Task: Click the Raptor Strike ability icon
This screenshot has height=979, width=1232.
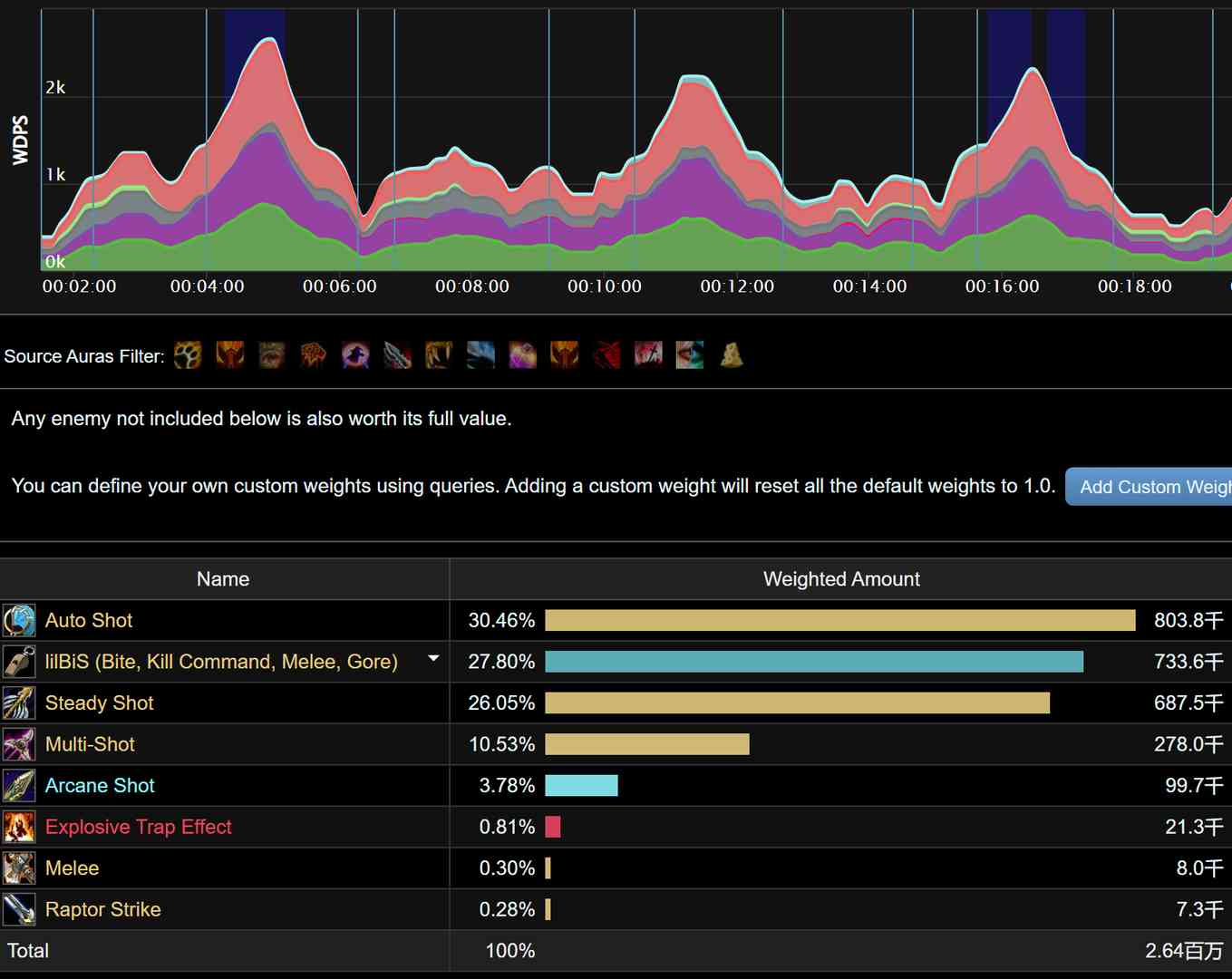Action: [19, 909]
